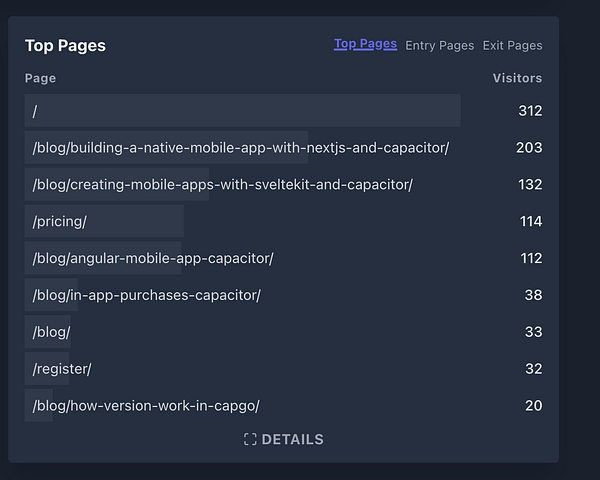The height and width of the screenshot is (480, 600).
Task: Click the in-app-purchases-capacitor blog link
Action: coord(146,295)
